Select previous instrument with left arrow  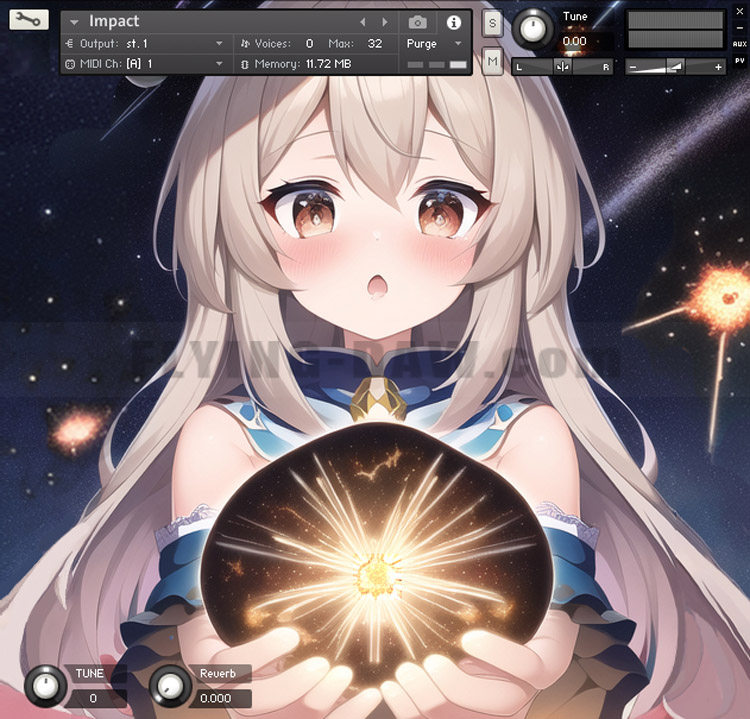363,22
